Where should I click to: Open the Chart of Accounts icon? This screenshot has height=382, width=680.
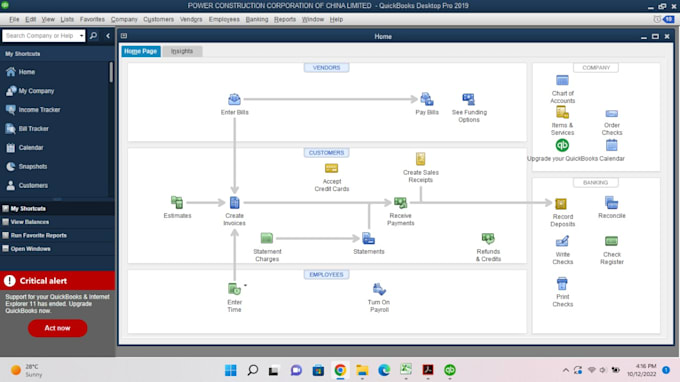click(562, 80)
